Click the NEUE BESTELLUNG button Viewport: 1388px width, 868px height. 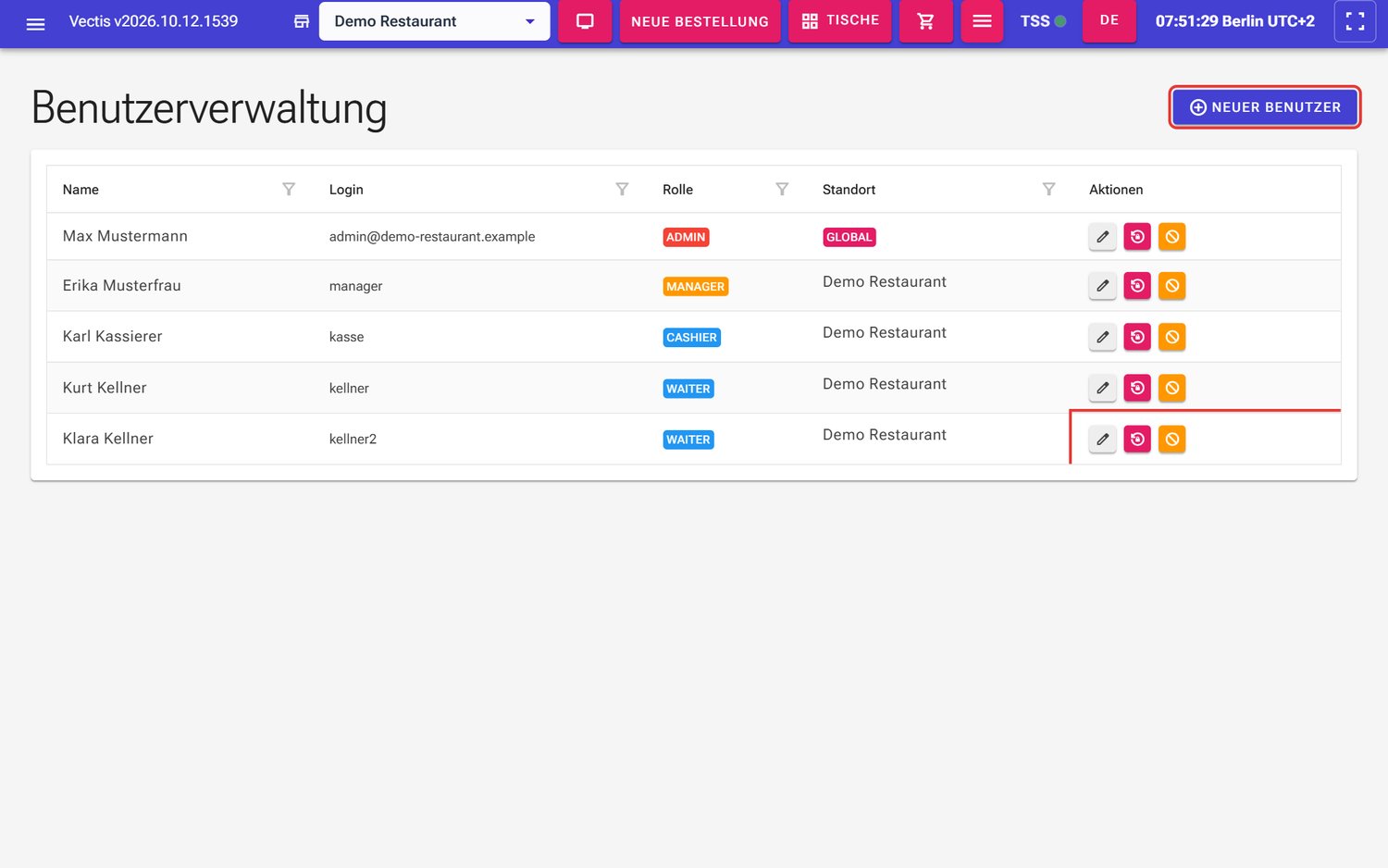coord(700,21)
